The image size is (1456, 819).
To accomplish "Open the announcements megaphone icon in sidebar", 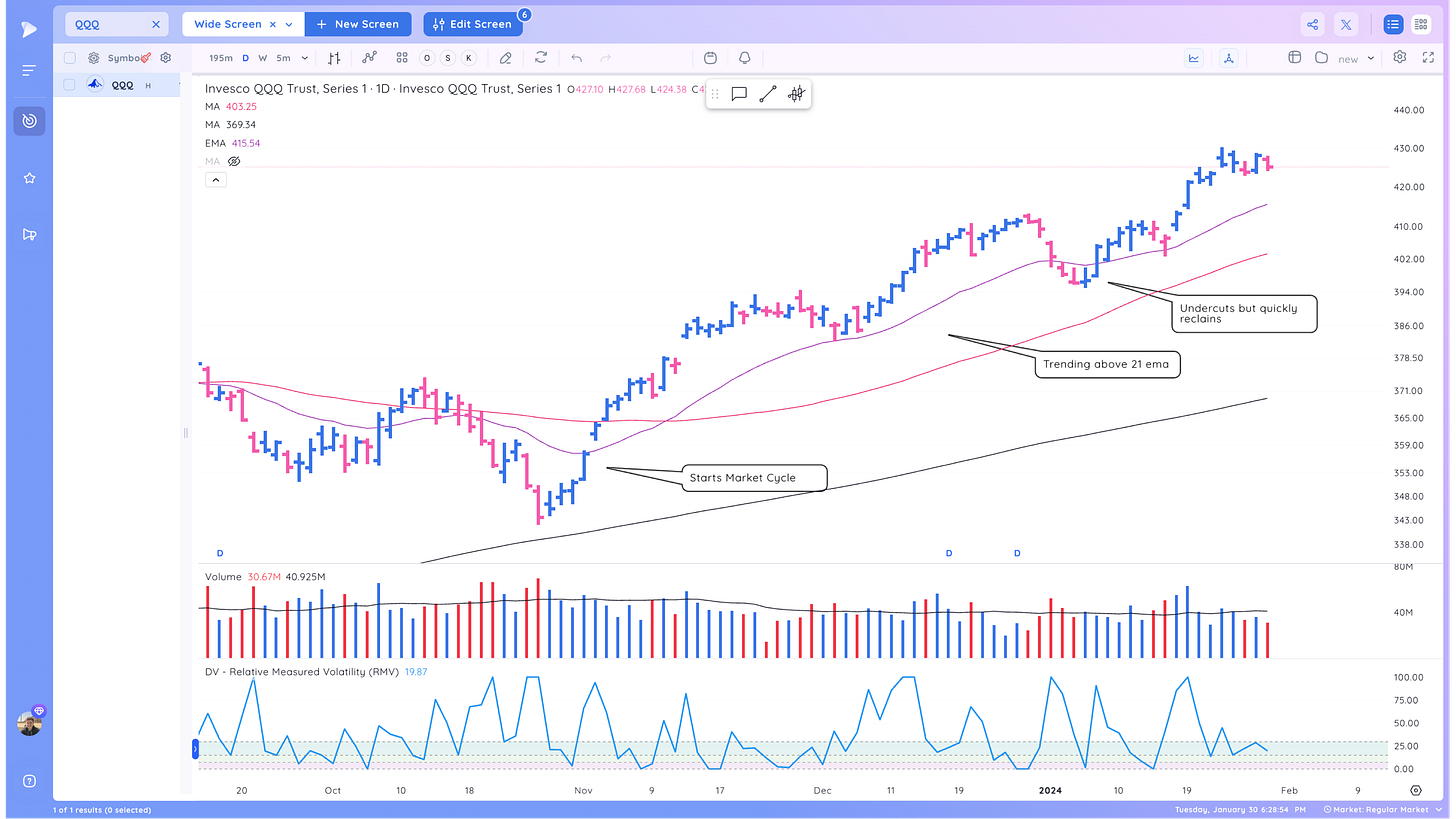I will click(29, 235).
